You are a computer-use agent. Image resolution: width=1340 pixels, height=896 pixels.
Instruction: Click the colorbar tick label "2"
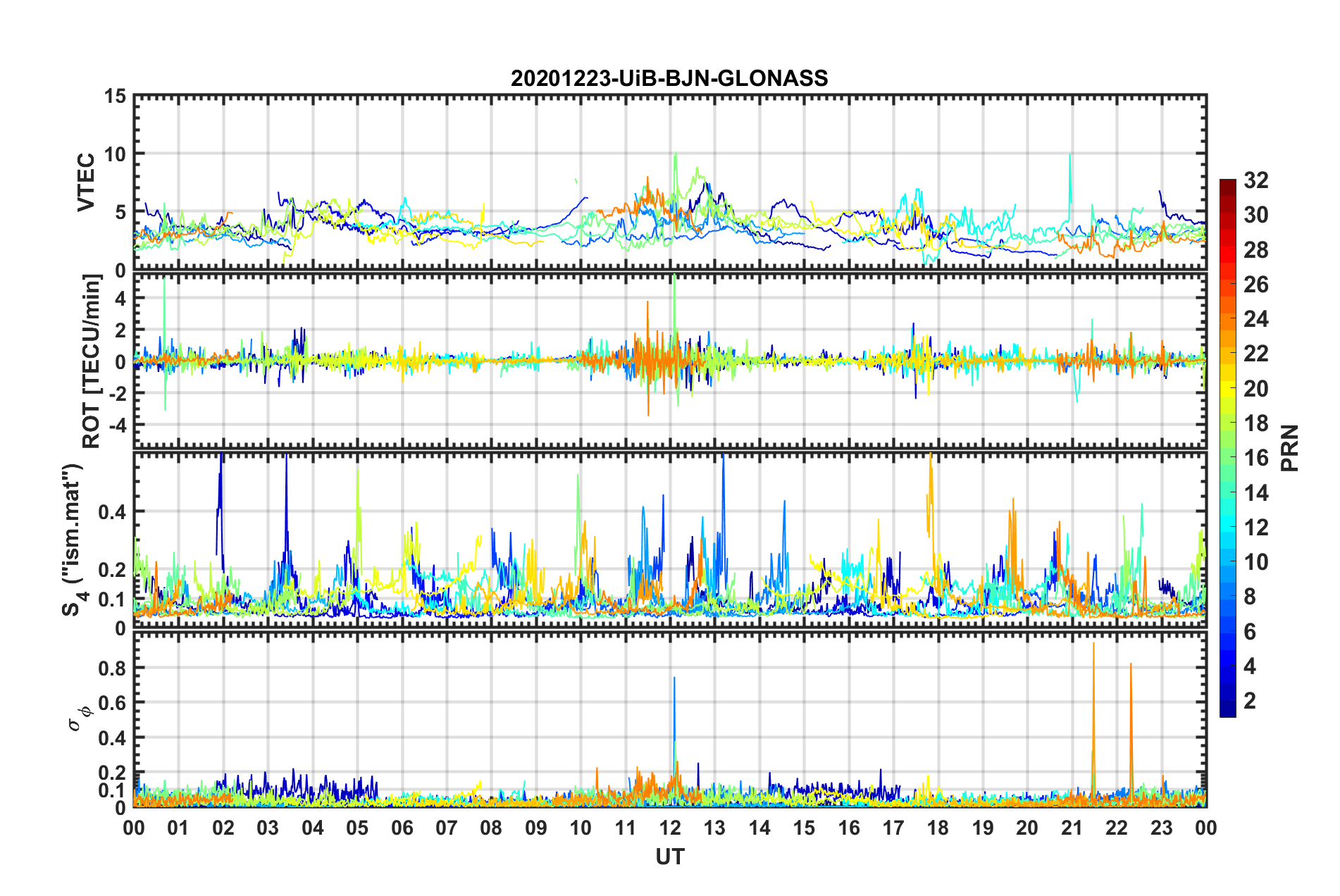point(1250,701)
